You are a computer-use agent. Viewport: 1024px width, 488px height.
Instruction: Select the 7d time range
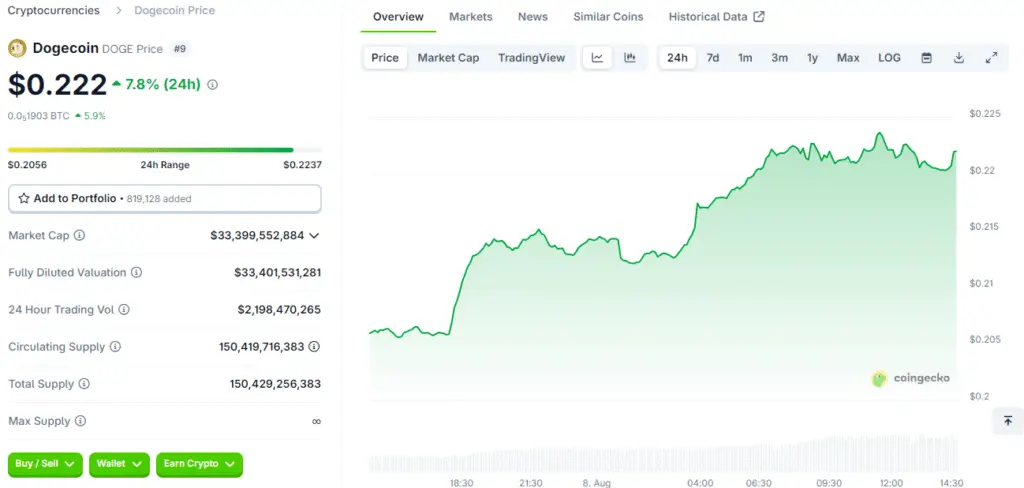[712, 57]
